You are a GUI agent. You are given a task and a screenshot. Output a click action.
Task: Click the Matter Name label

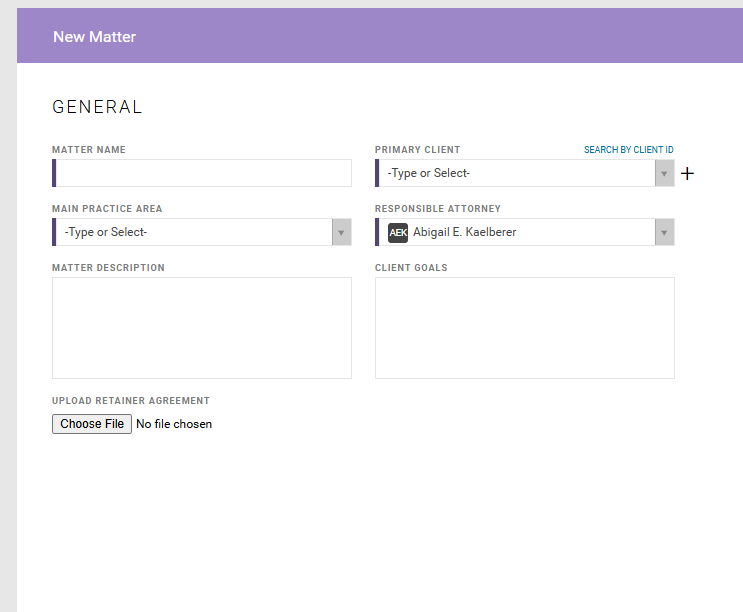point(89,150)
